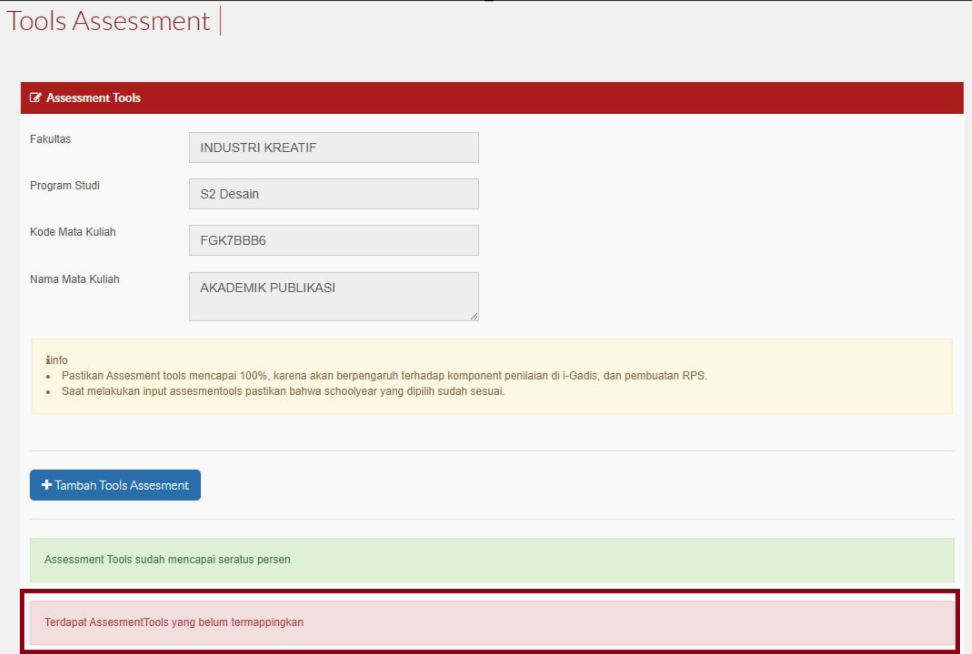Click the Nama Mata Kuliah label
The image size is (972, 654).
(x=75, y=279)
